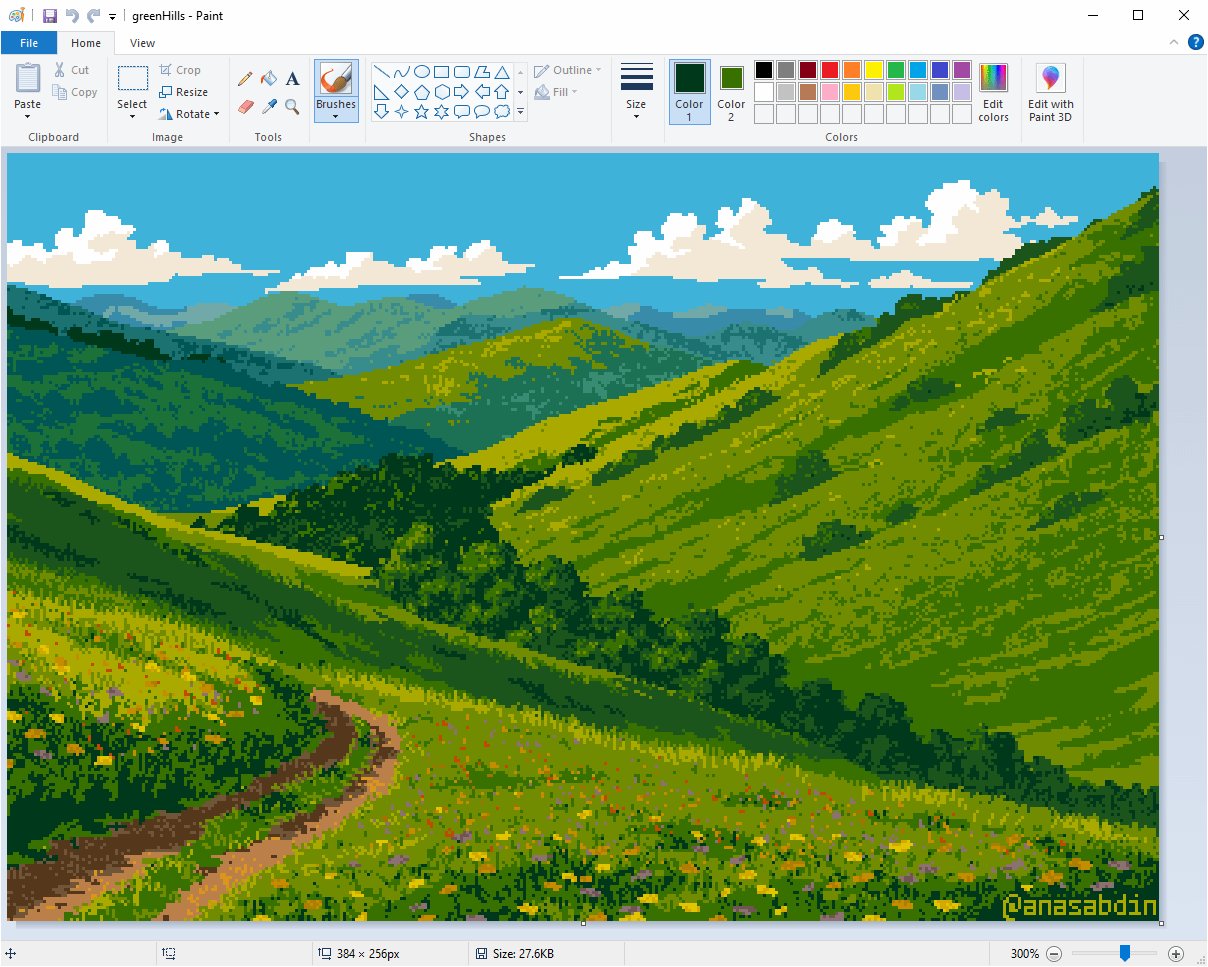
Task: Activate the Color 2 selector
Action: (x=731, y=91)
